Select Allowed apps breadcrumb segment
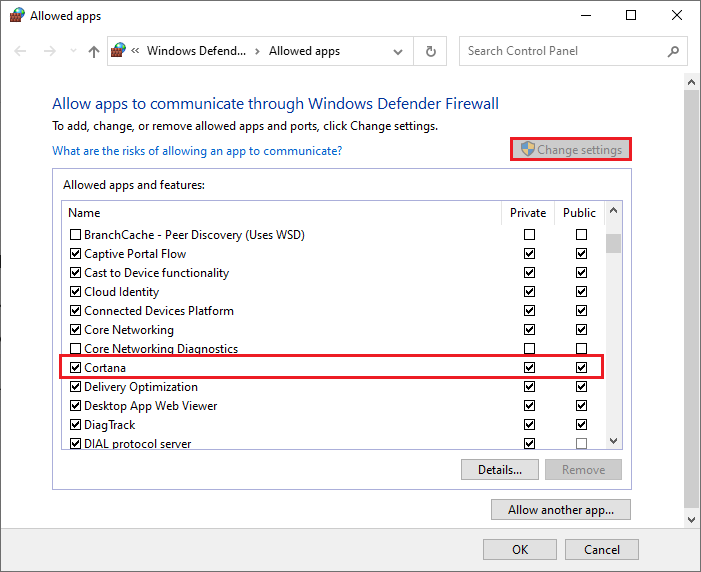Image resolution: width=701 pixels, height=572 pixels. [x=304, y=51]
